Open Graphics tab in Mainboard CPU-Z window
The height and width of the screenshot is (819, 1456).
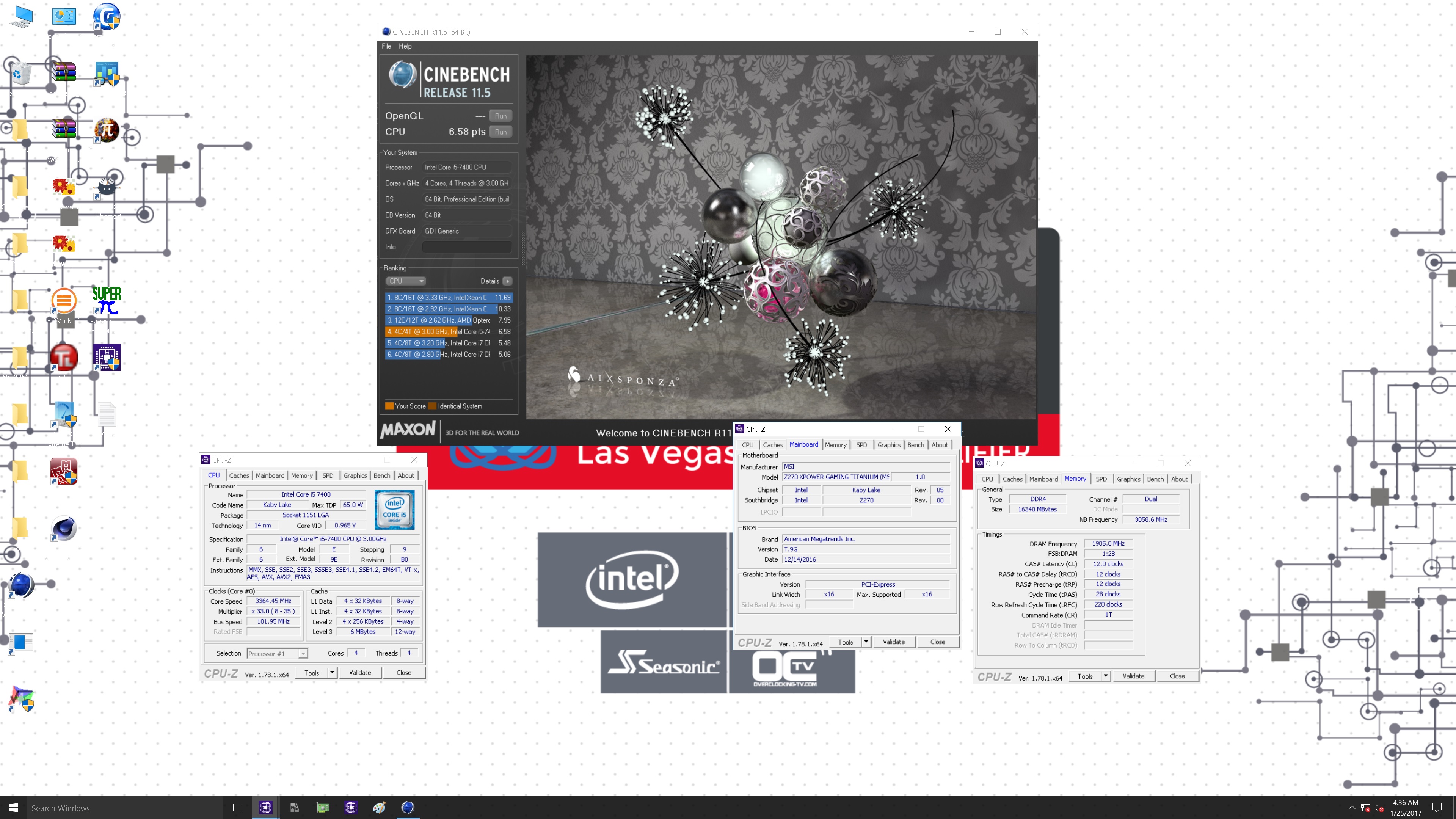(889, 445)
